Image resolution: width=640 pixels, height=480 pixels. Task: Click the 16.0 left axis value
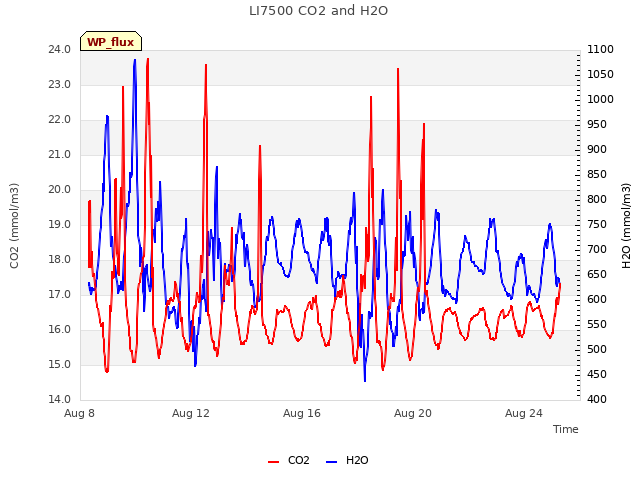(x=60, y=329)
